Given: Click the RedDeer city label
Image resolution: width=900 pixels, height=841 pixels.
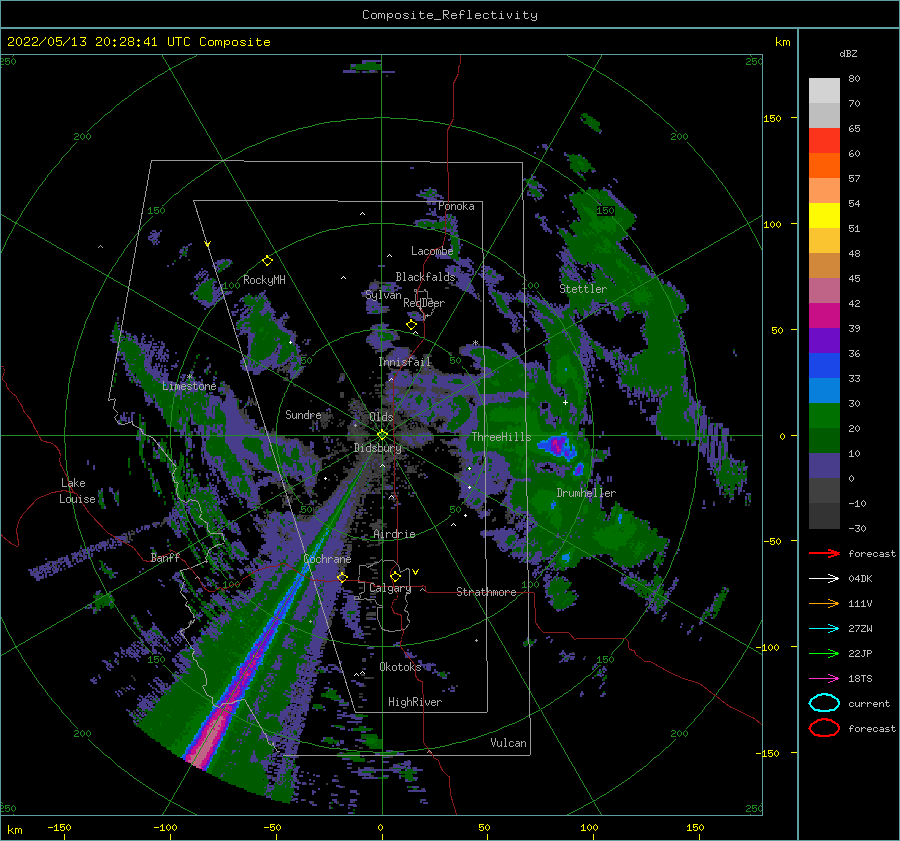Looking at the screenshot, I should [424, 303].
